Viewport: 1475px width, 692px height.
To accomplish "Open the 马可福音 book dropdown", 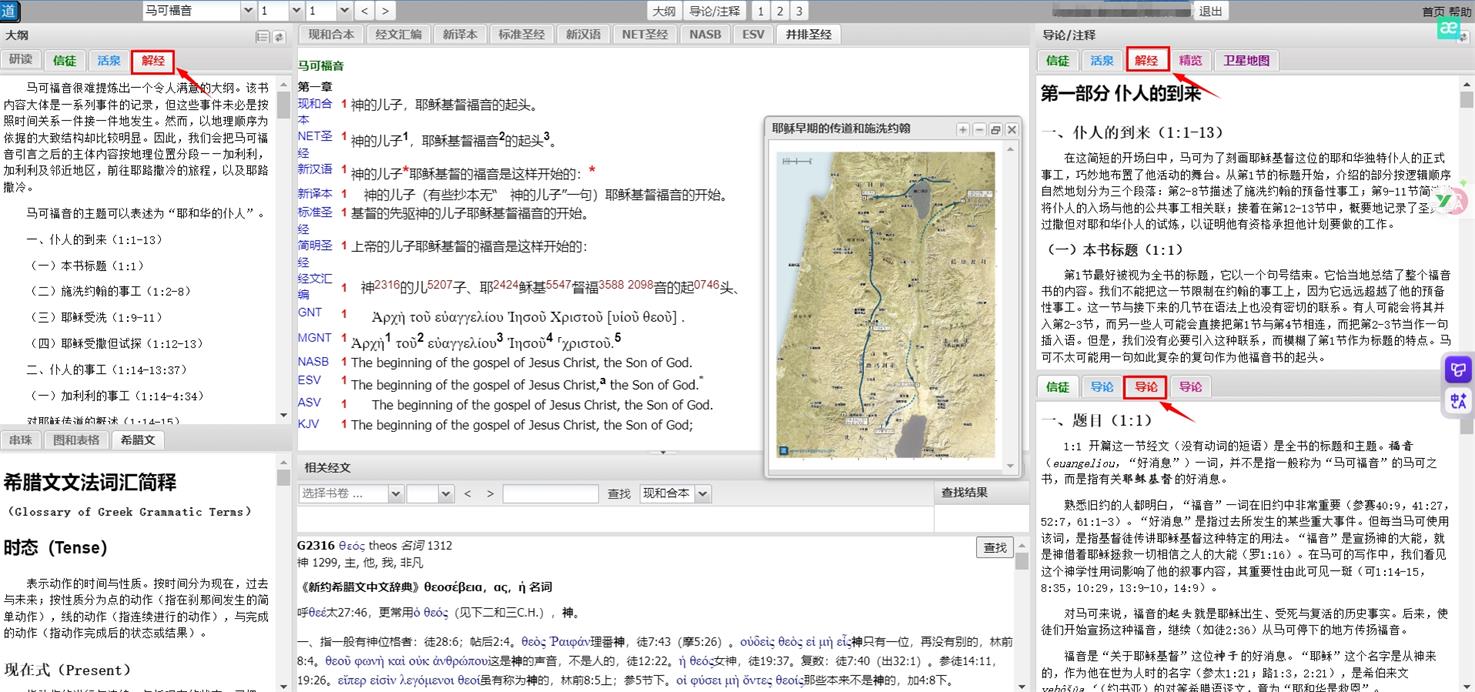I will pos(248,11).
